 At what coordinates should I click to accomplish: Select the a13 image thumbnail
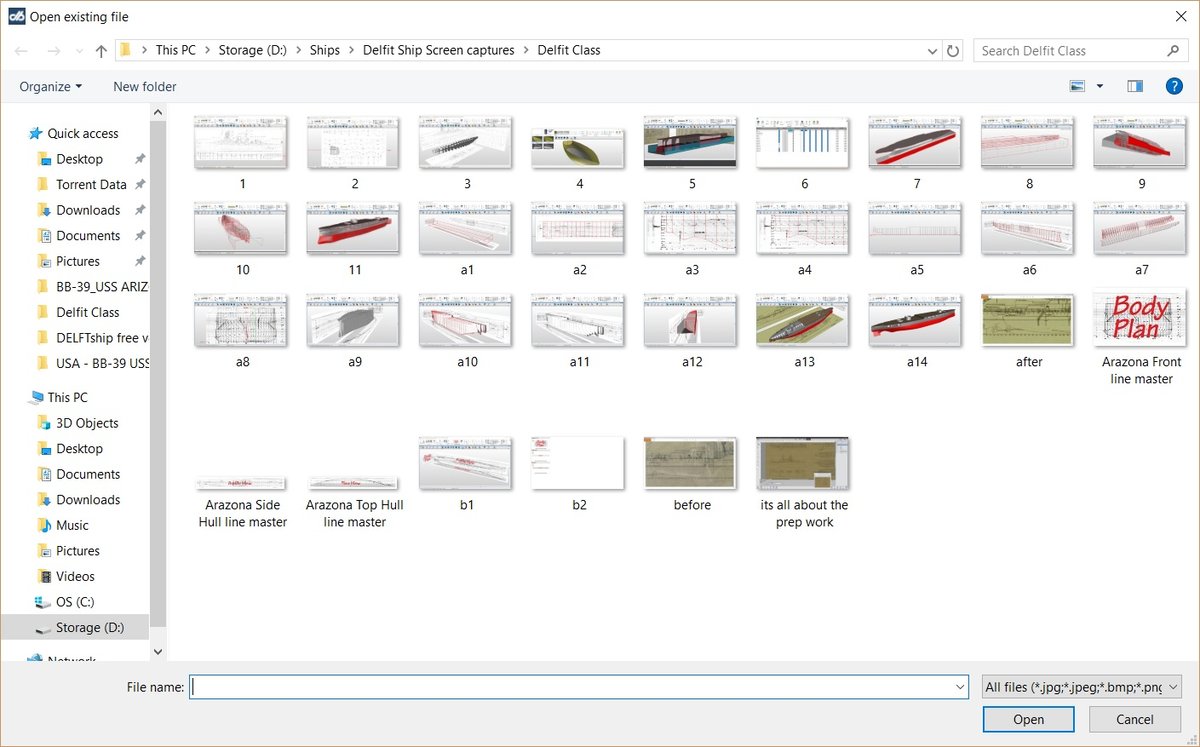pyautogui.click(x=804, y=320)
